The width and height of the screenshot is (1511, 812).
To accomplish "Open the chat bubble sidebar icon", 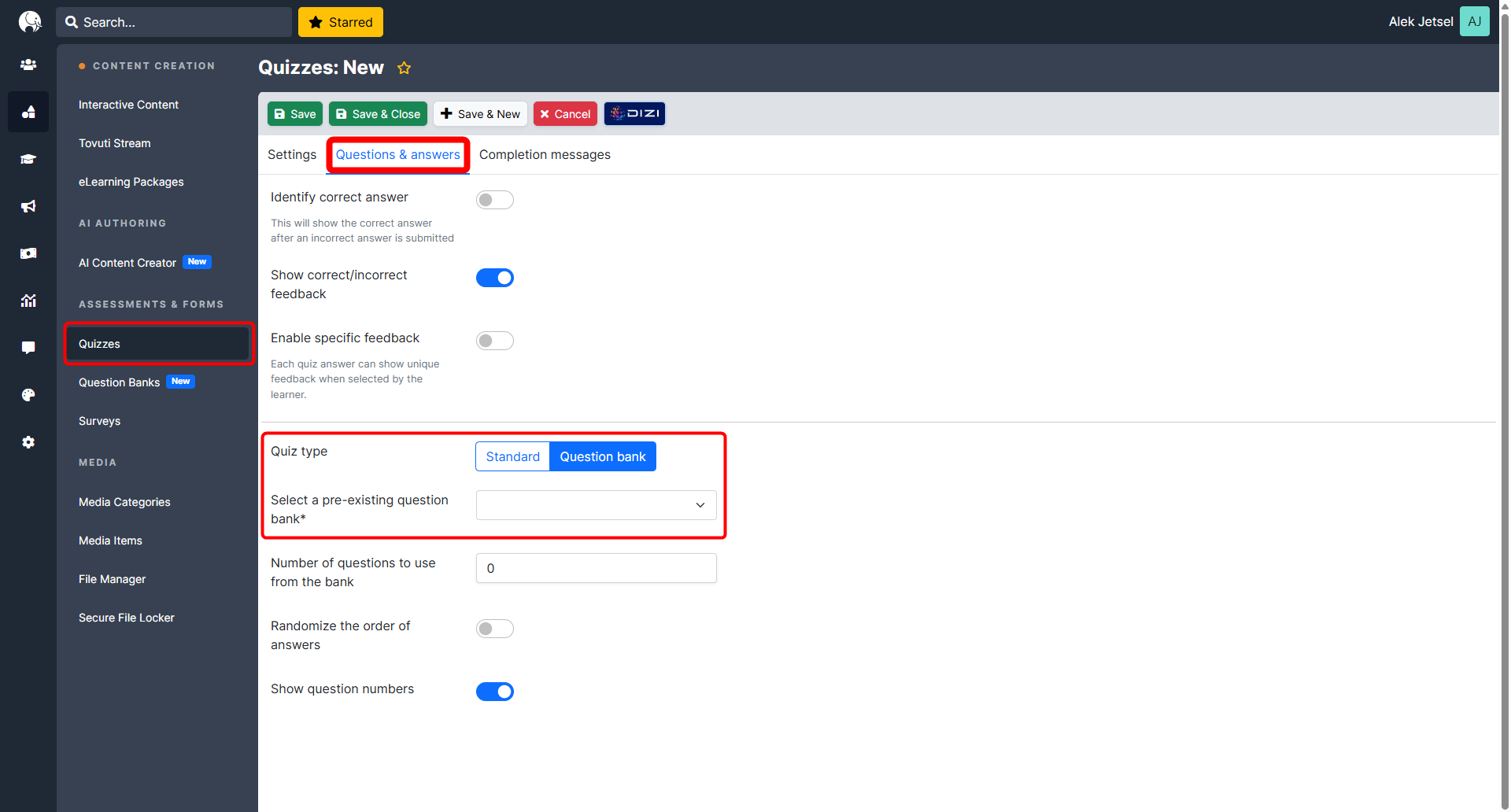I will pos(28,348).
